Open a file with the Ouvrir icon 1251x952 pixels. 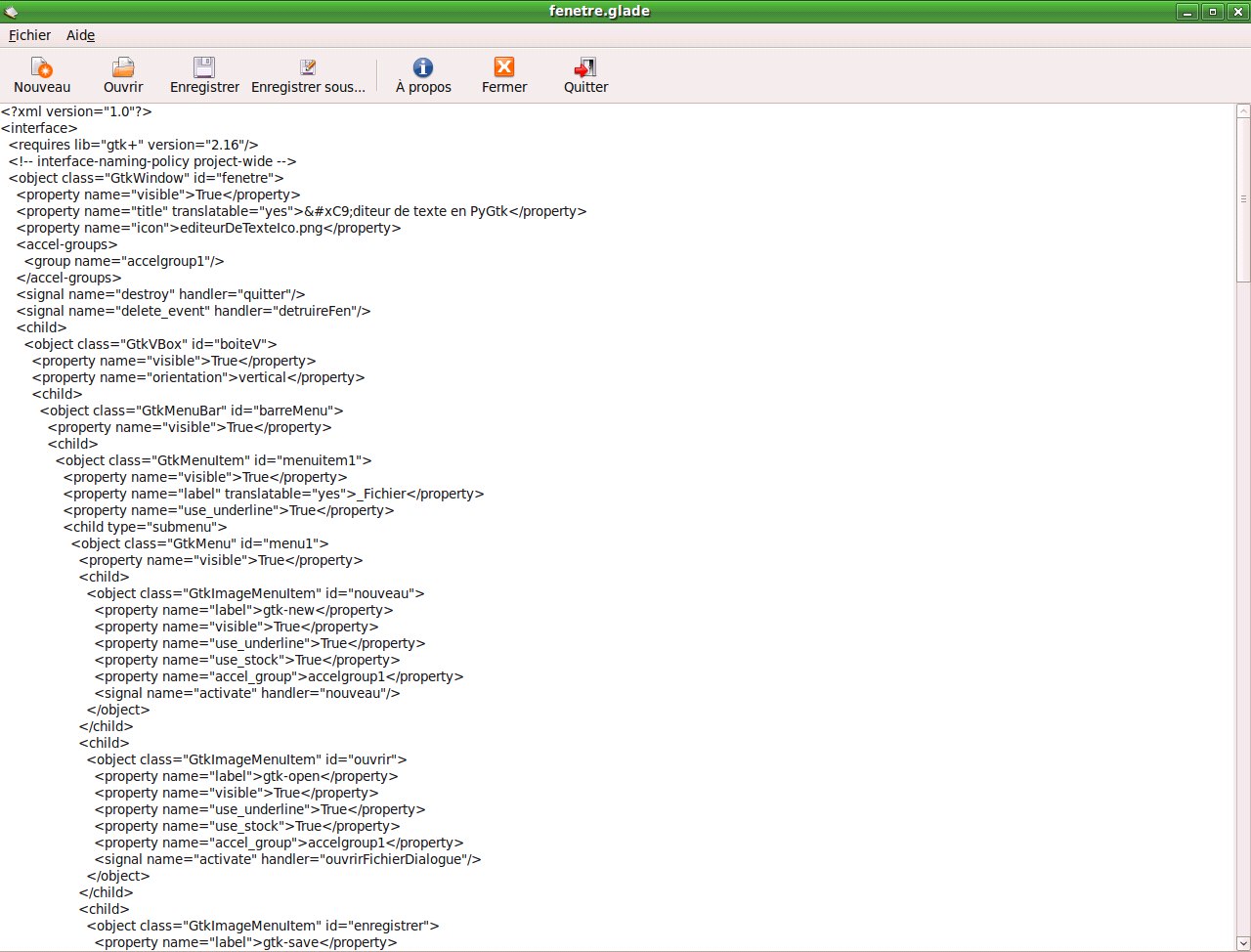(123, 67)
